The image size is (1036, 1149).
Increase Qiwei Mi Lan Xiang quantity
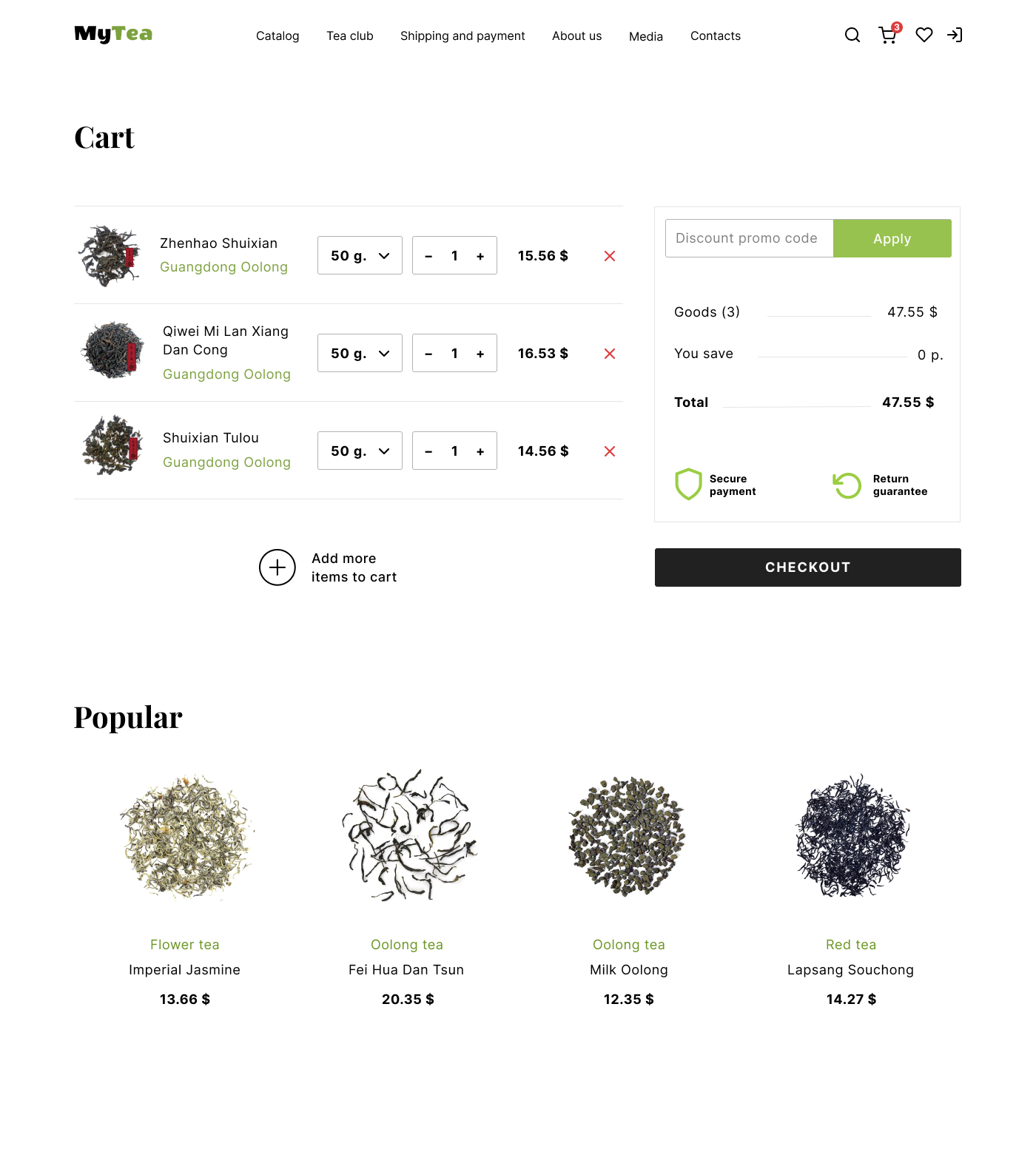tap(480, 354)
